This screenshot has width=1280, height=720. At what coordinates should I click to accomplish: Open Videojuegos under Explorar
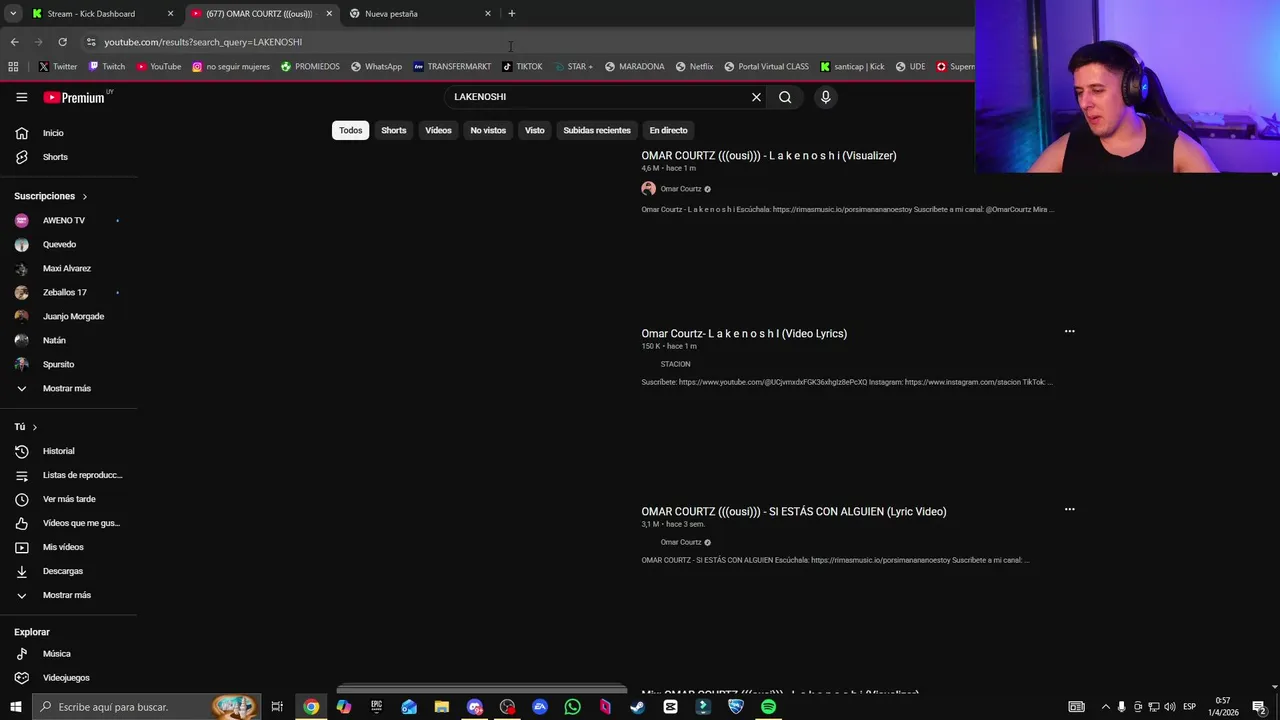[x=68, y=678]
